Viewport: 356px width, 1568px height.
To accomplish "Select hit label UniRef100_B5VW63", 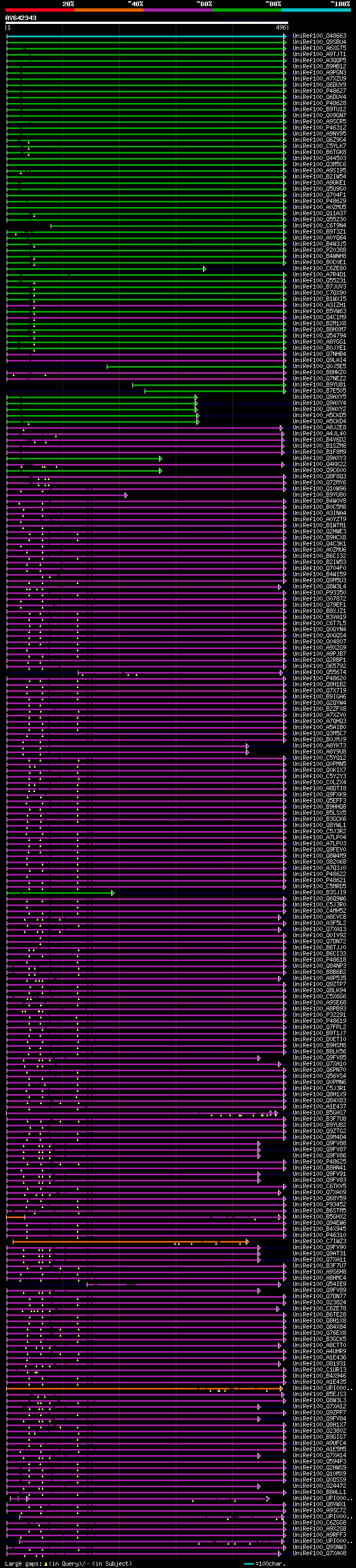I will 319,311.
